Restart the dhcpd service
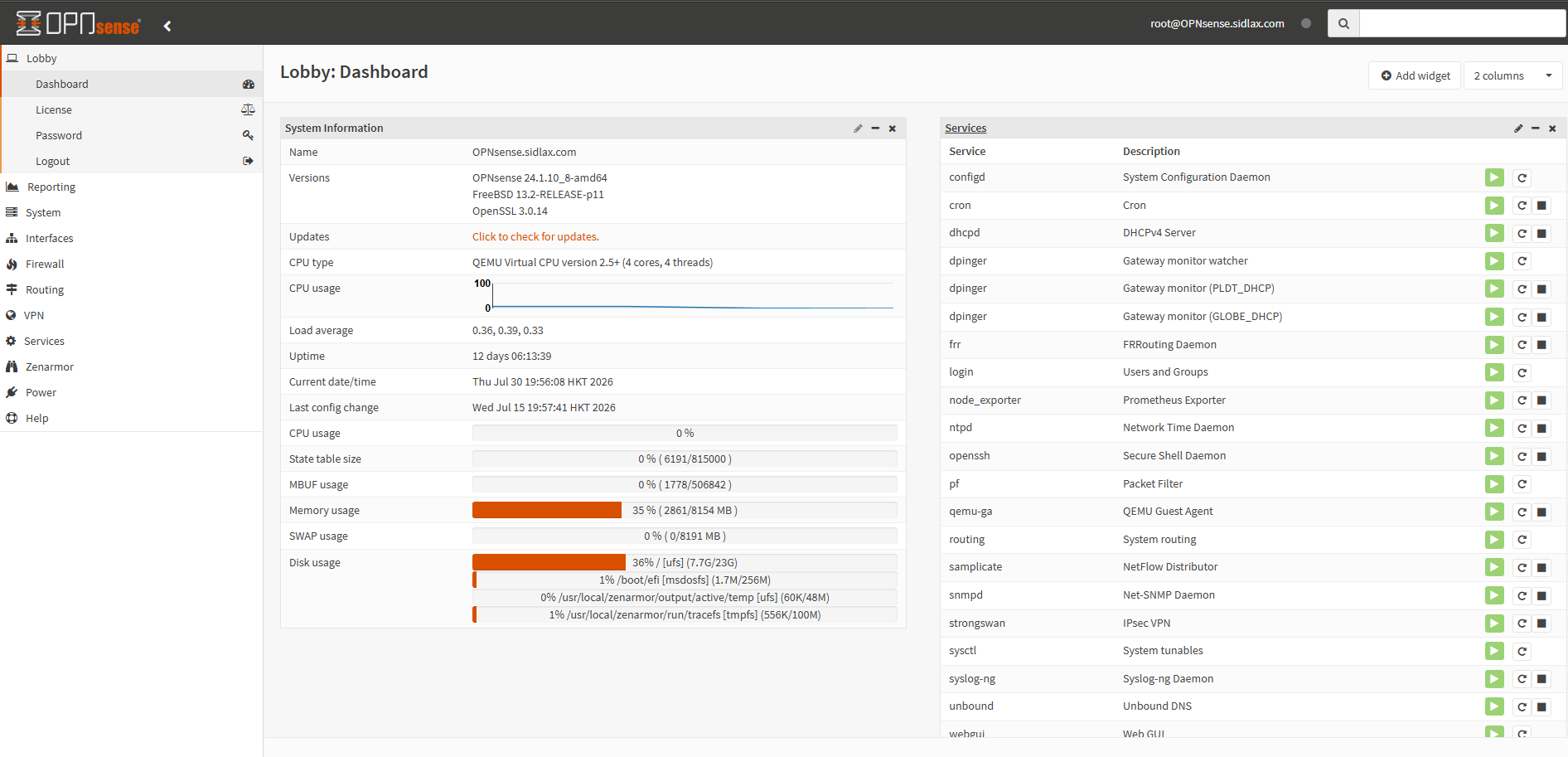The height and width of the screenshot is (757, 1568). (1522, 233)
